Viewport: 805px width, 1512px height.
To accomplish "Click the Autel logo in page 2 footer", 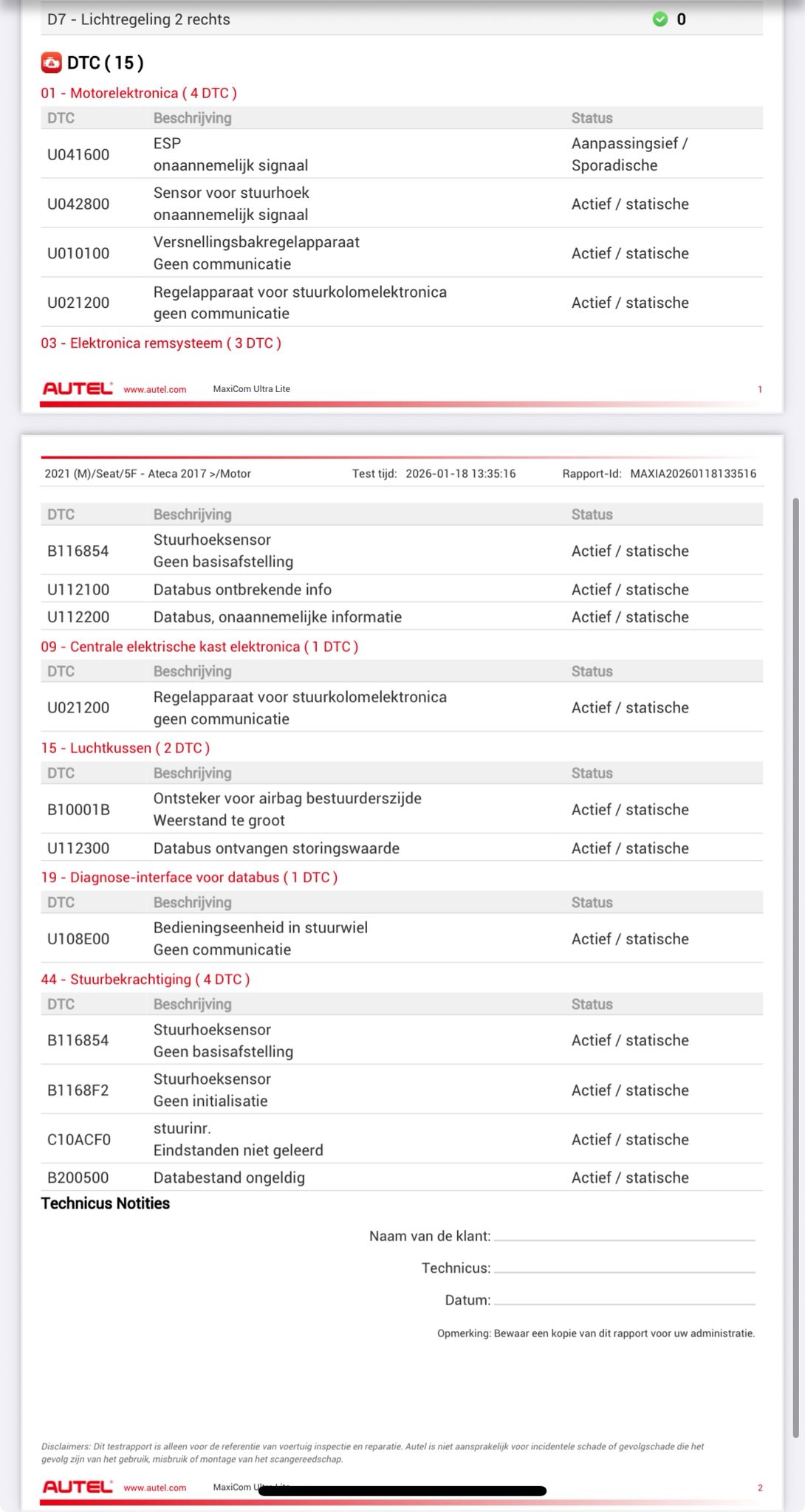I will coord(78,1487).
